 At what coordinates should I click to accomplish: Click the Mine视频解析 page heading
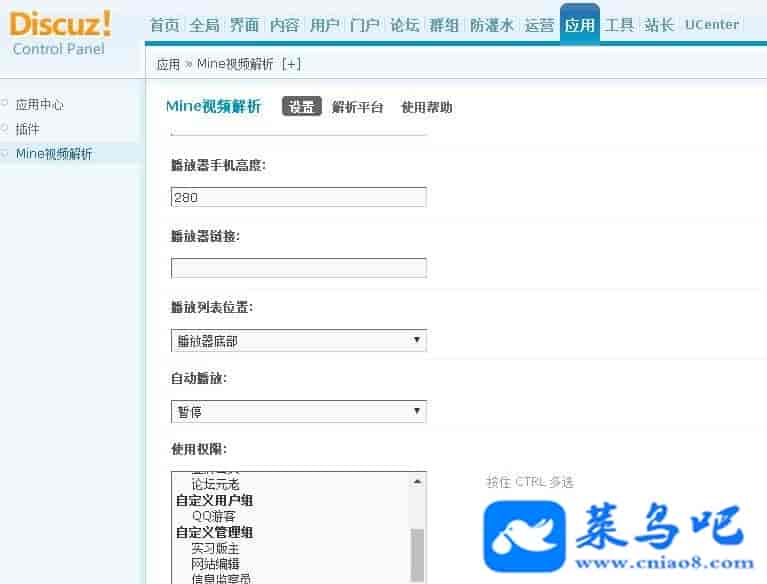click(x=214, y=106)
